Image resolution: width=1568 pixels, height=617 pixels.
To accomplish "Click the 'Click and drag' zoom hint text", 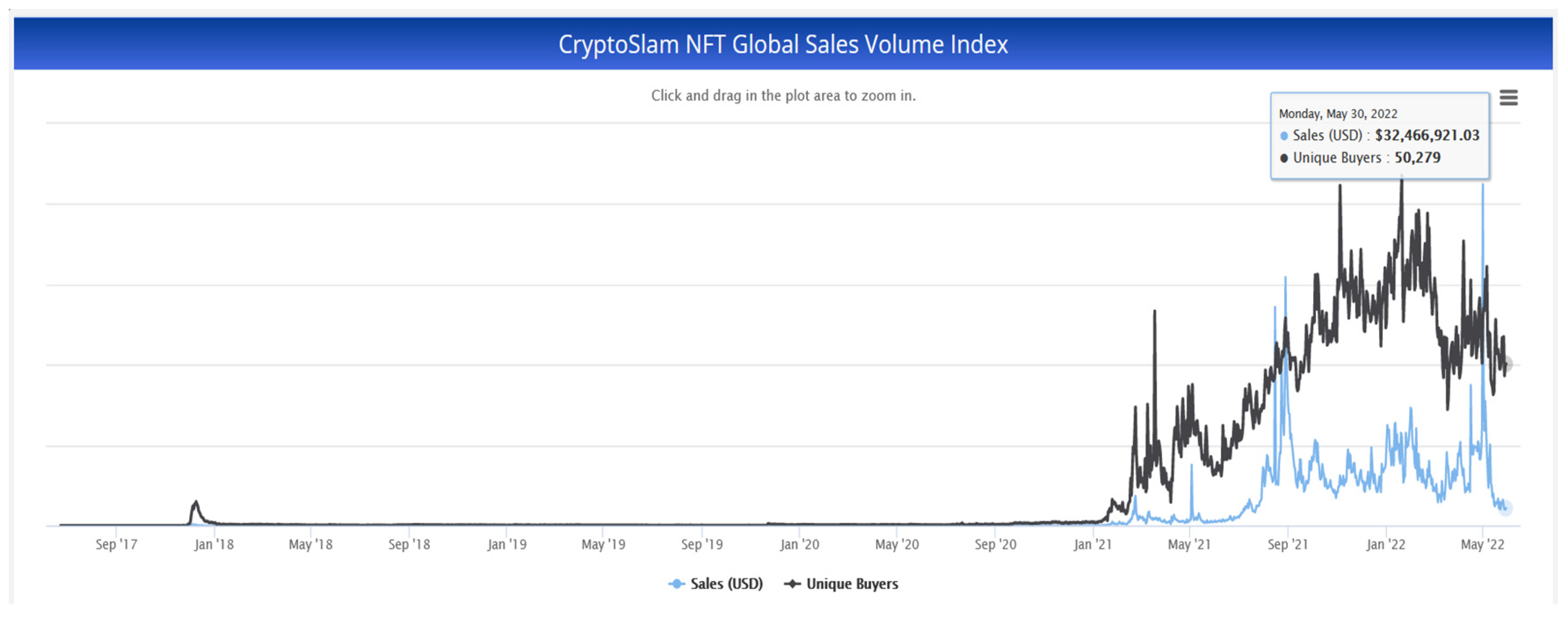I will pyautogui.click(x=783, y=96).
